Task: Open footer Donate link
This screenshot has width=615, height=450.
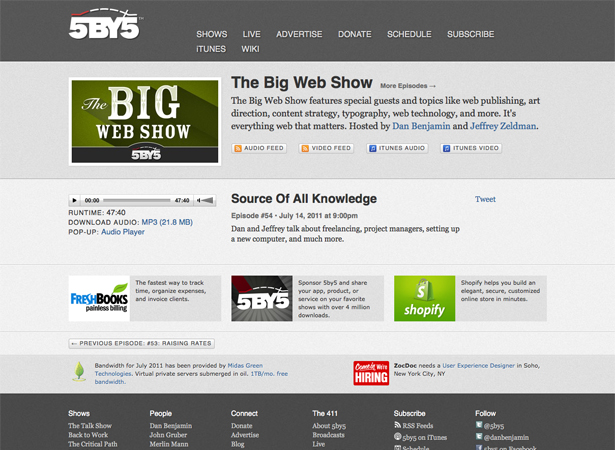Action: coord(242,426)
